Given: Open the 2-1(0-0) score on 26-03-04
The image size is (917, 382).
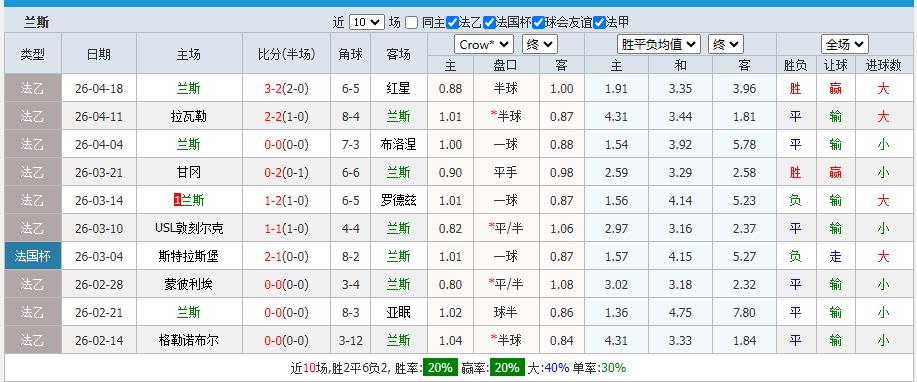Looking at the screenshot, I should tap(286, 257).
